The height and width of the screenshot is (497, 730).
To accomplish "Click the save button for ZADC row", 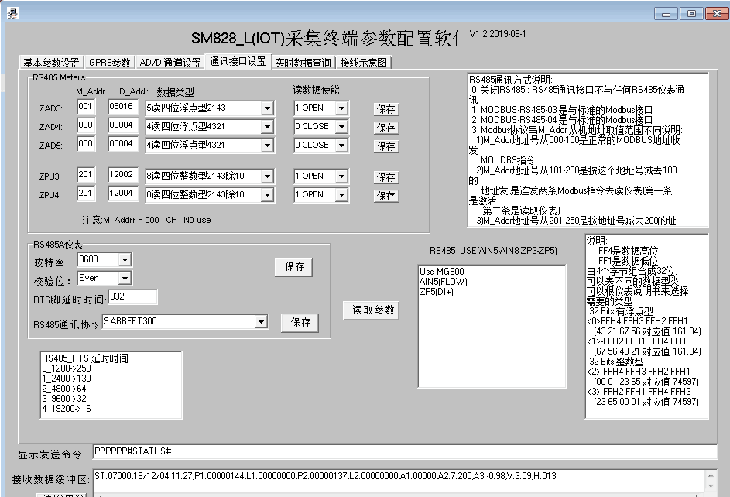I will coord(385,108).
